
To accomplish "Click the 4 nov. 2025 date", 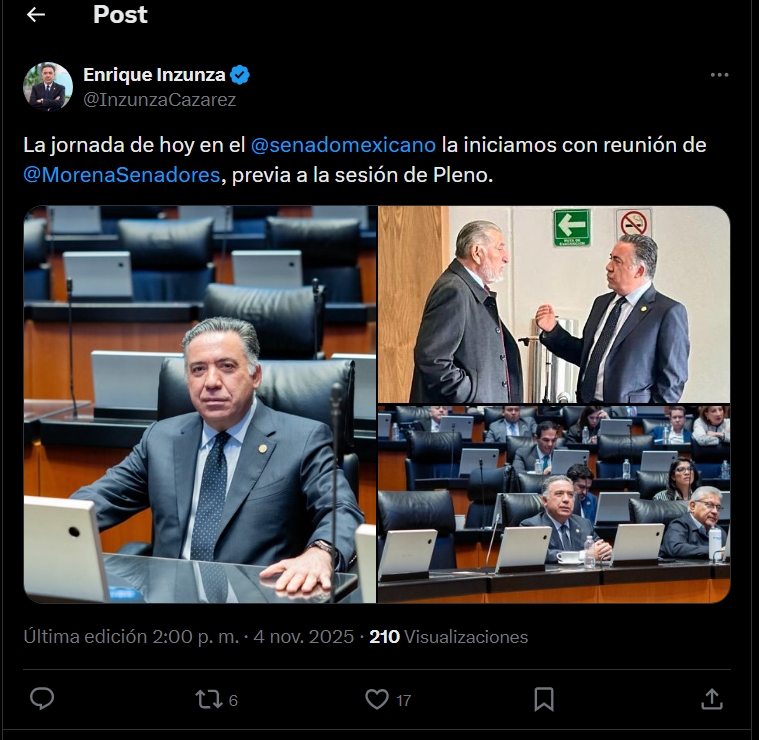I will 304,637.
